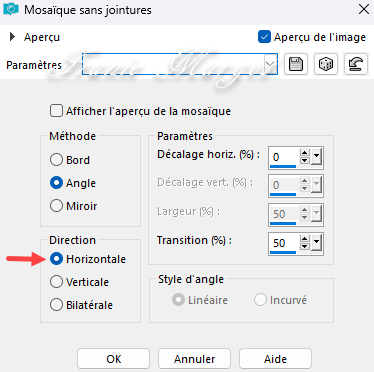This screenshot has height=372, width=374.
Task: Click the randomize parameters dice icon
Action: (x=326, y=64)
